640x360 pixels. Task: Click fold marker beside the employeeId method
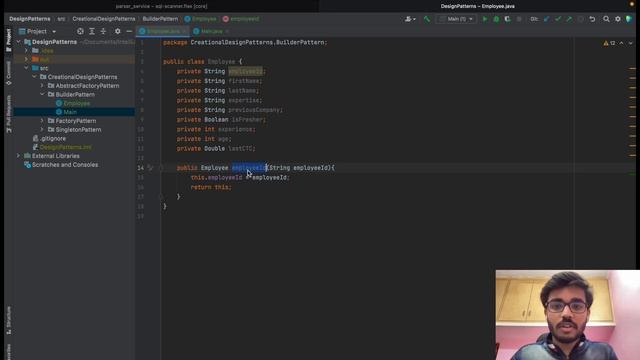161,167
